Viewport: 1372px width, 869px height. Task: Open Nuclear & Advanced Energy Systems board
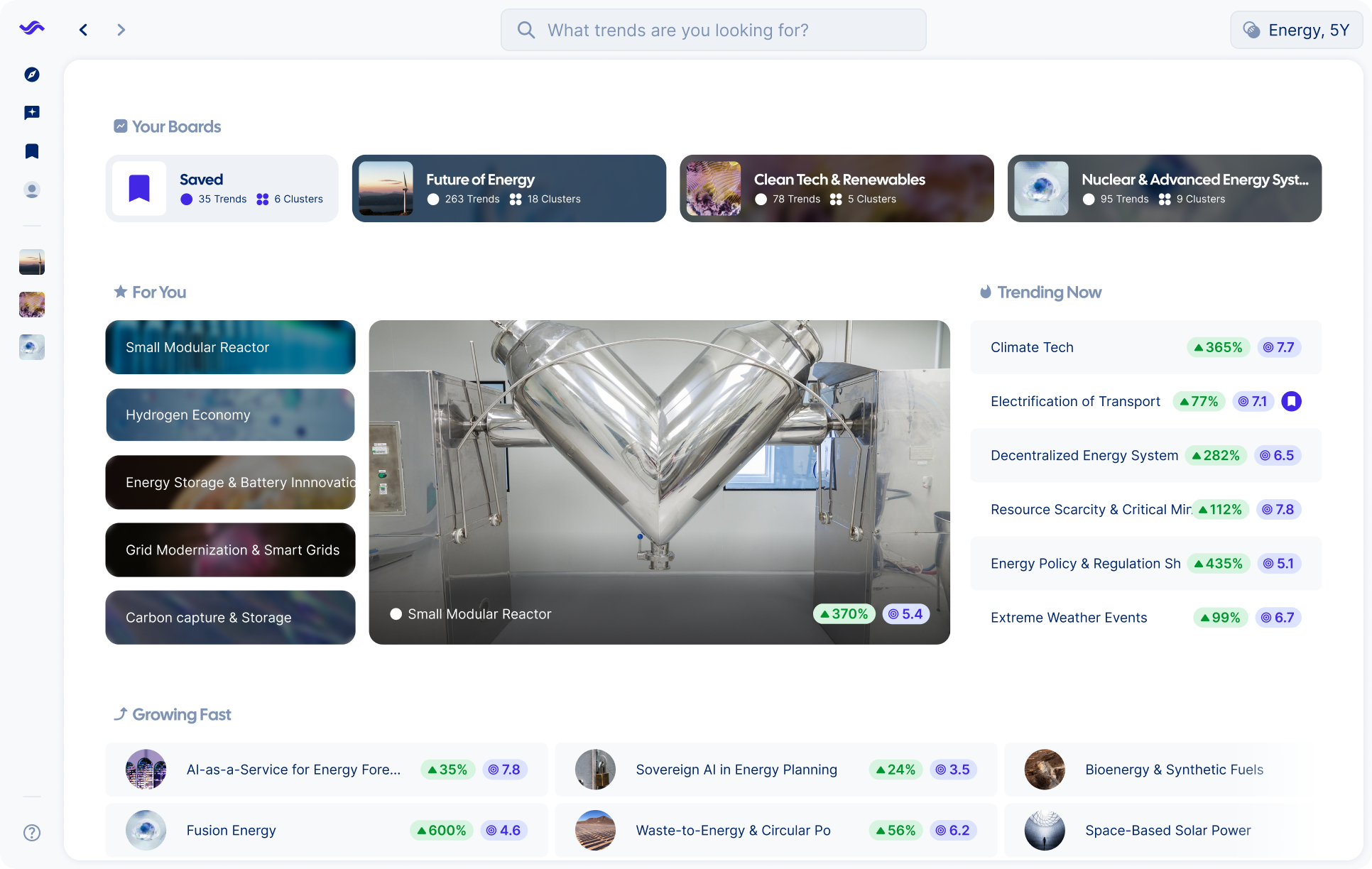[x=1164, y=189]
